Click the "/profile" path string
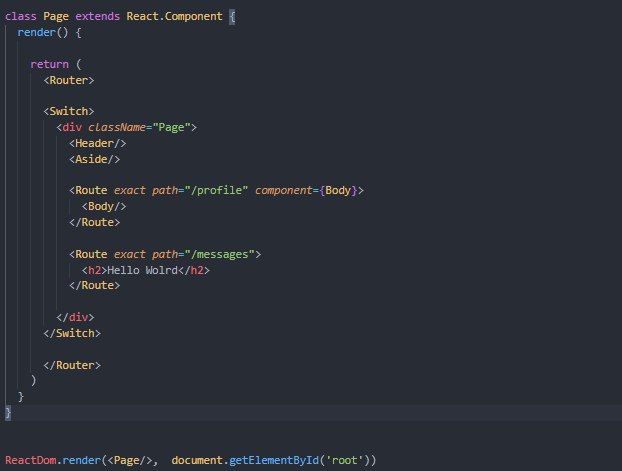 216,190
